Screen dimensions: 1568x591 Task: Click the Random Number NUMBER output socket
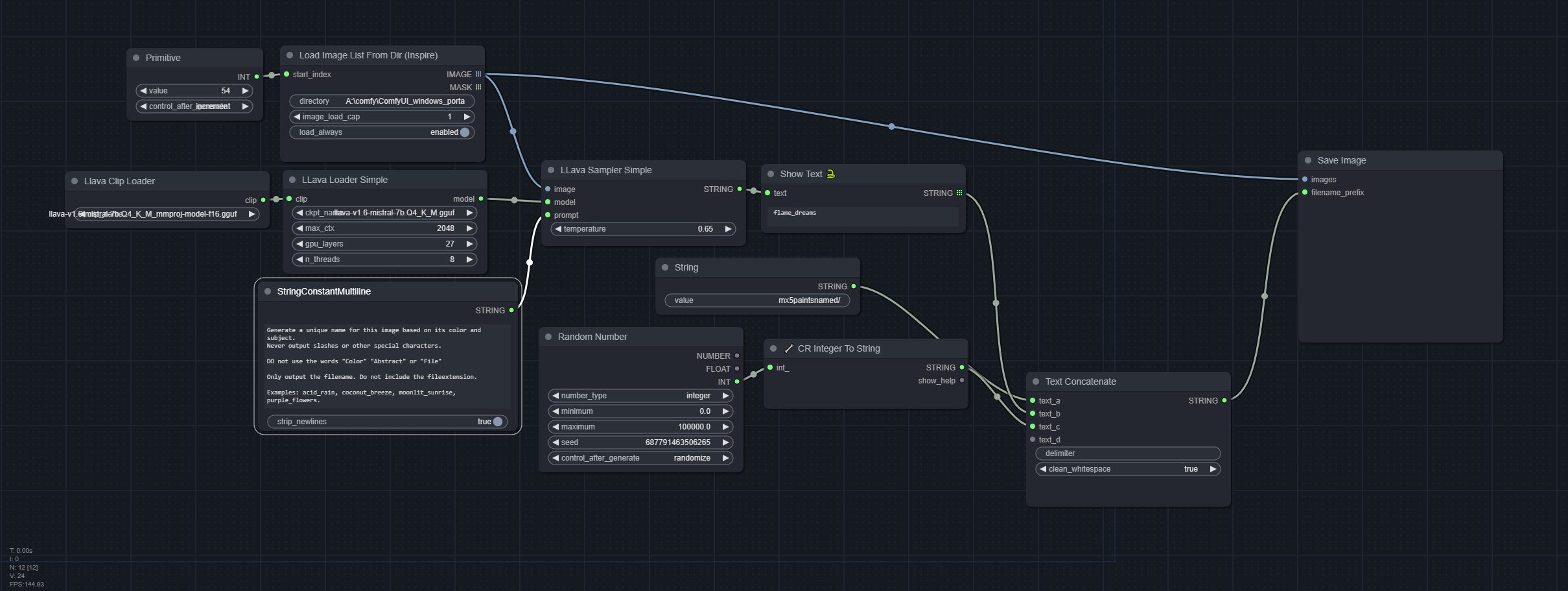click(x=737, y=356)
